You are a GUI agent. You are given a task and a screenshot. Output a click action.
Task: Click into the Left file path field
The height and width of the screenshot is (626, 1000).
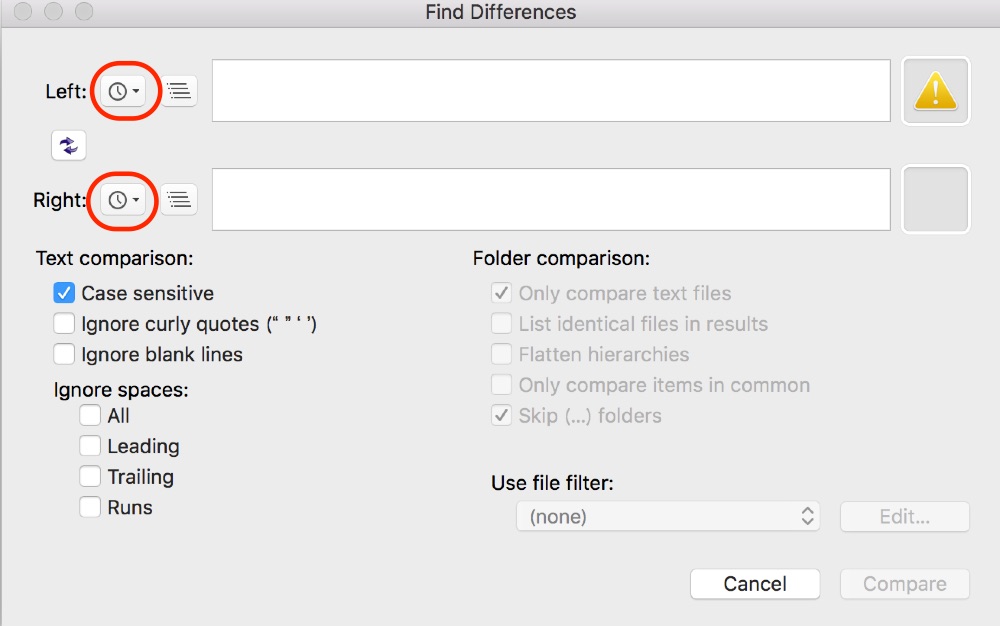[x=551, y=91]
